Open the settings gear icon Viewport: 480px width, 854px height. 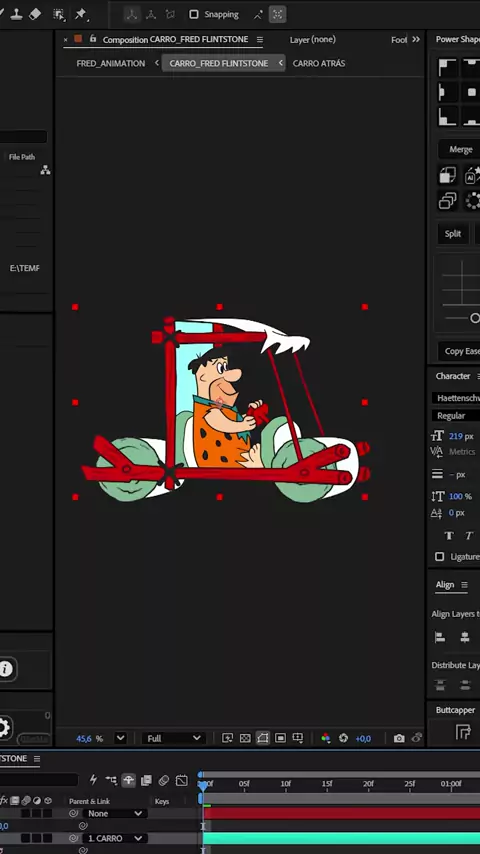tap(4, 728)
